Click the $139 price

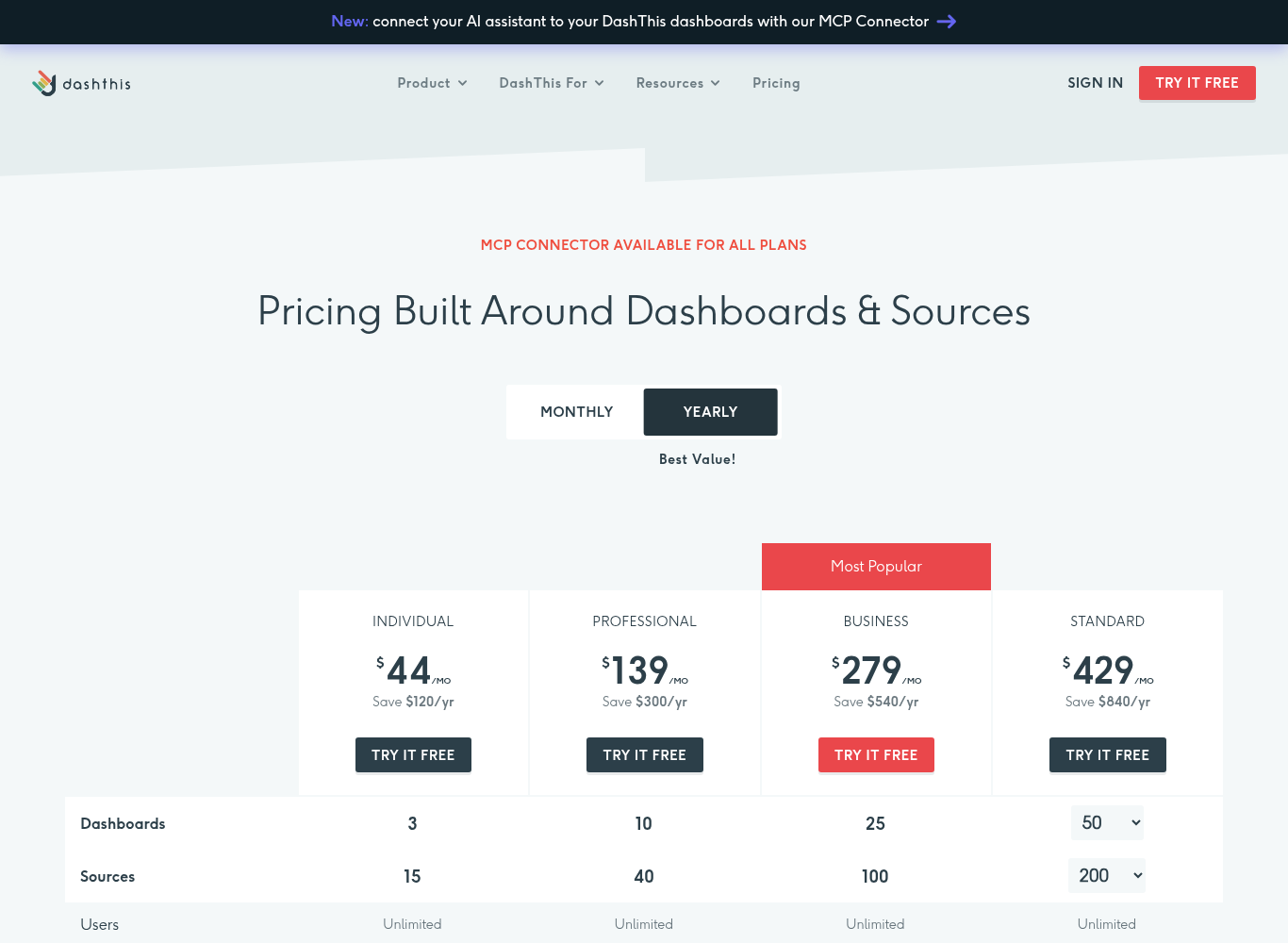coord(645,670)
